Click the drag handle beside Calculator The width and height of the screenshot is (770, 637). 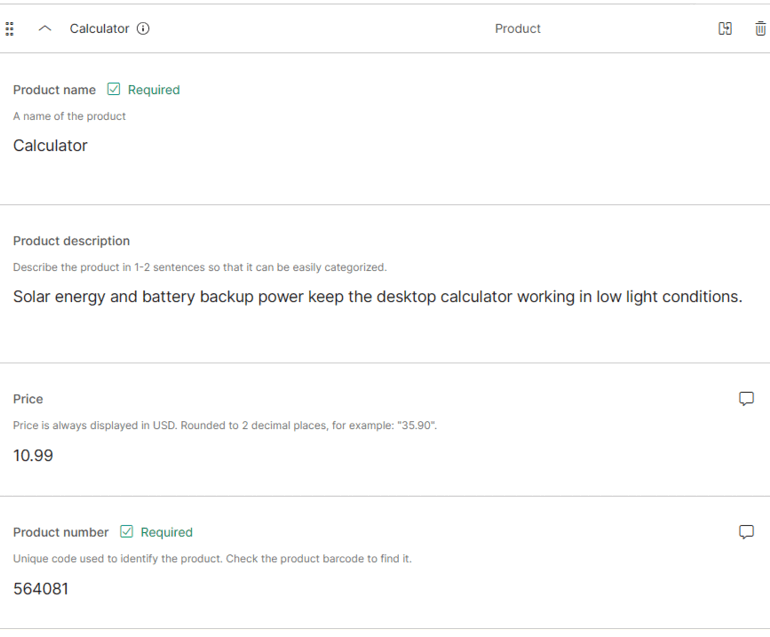tap(10, 29)
